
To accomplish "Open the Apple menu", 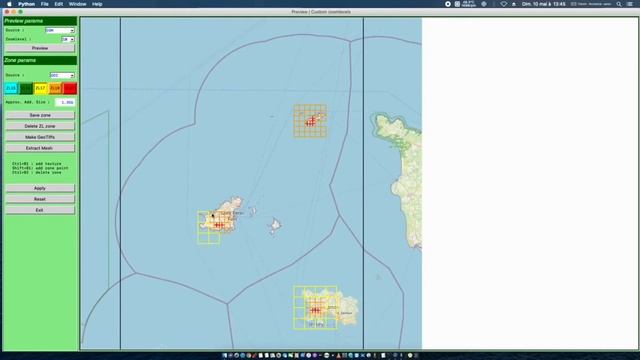I will click(9, 4).
